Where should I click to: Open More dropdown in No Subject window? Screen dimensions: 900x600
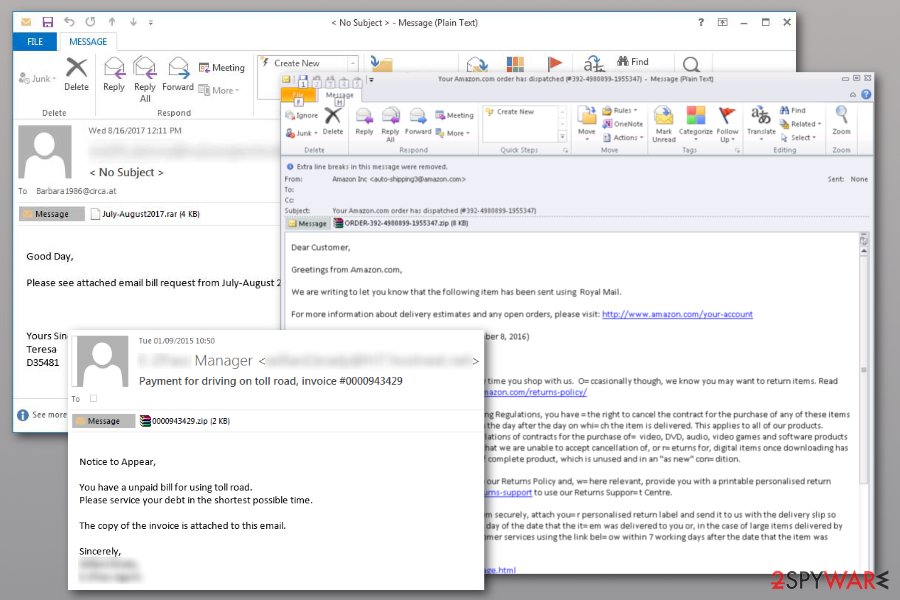[219, 90]
